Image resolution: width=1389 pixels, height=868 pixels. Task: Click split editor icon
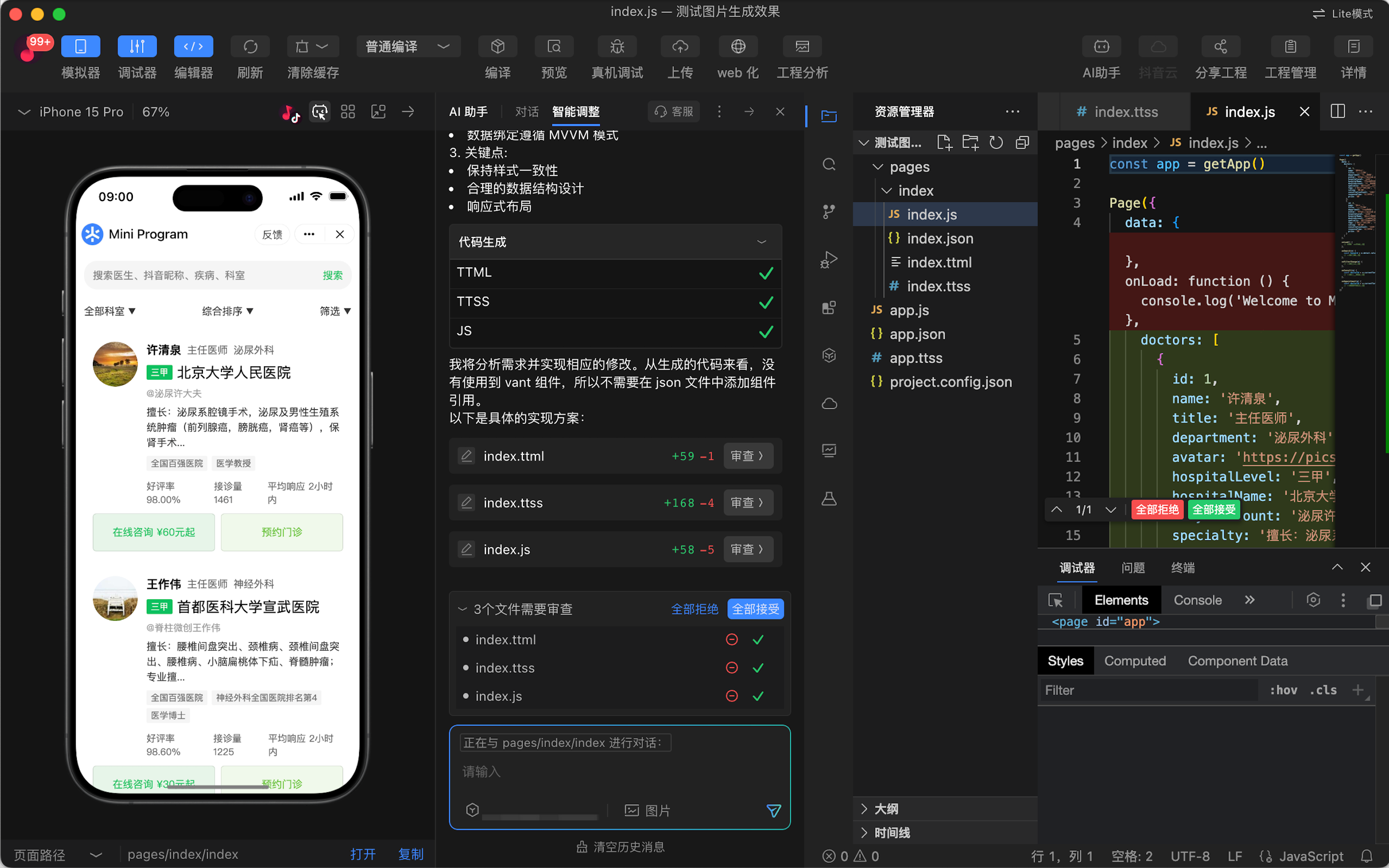1338,111
